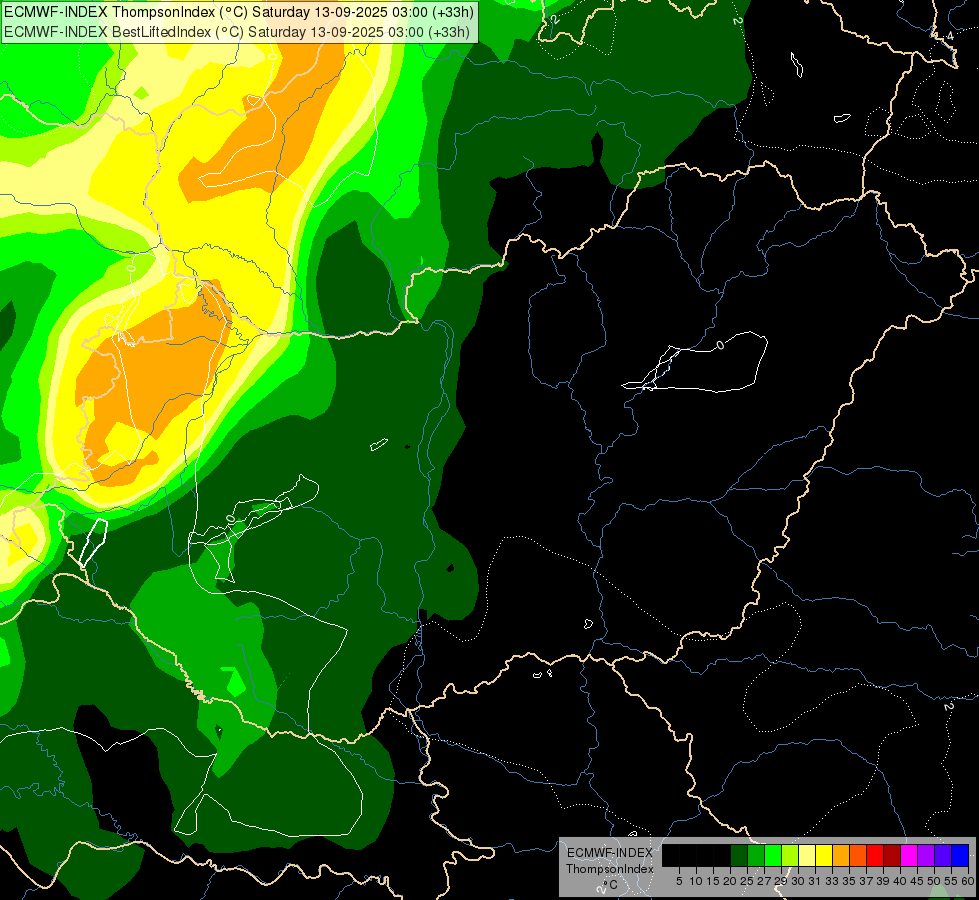Click the legend's ThompsonIndex label
Screen dimensions: 979x900
coord(610,869)
